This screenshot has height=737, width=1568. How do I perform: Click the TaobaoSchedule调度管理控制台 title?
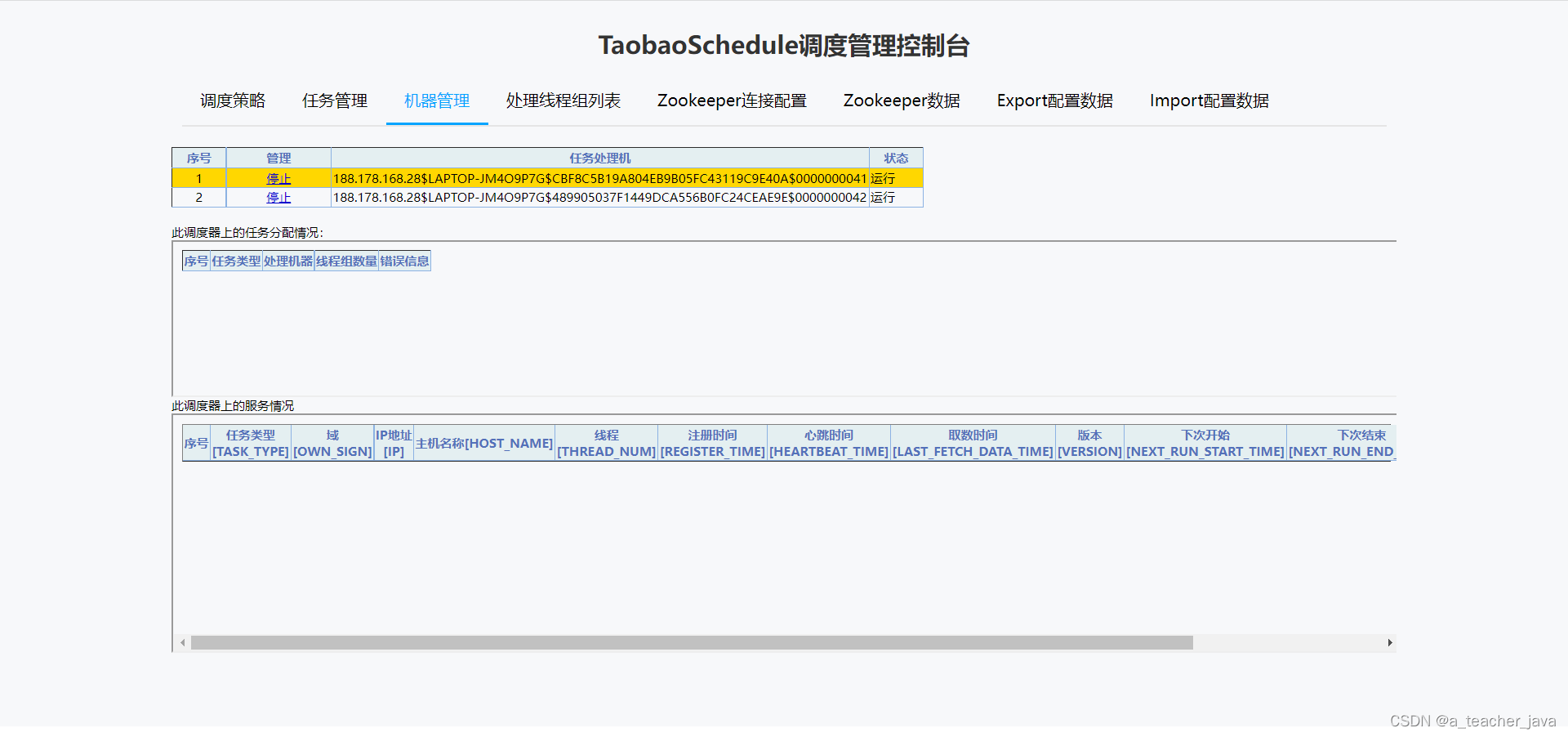pos(784,45)
